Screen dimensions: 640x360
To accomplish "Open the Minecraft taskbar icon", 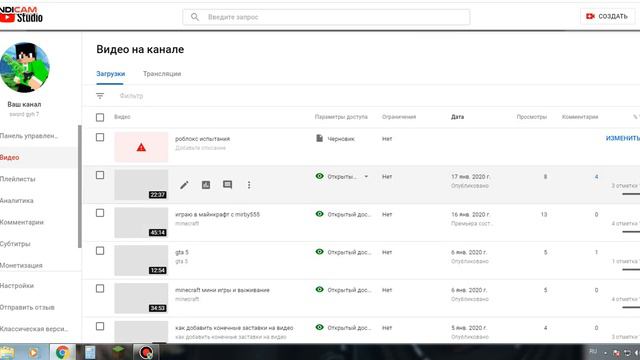I will 118,352.
